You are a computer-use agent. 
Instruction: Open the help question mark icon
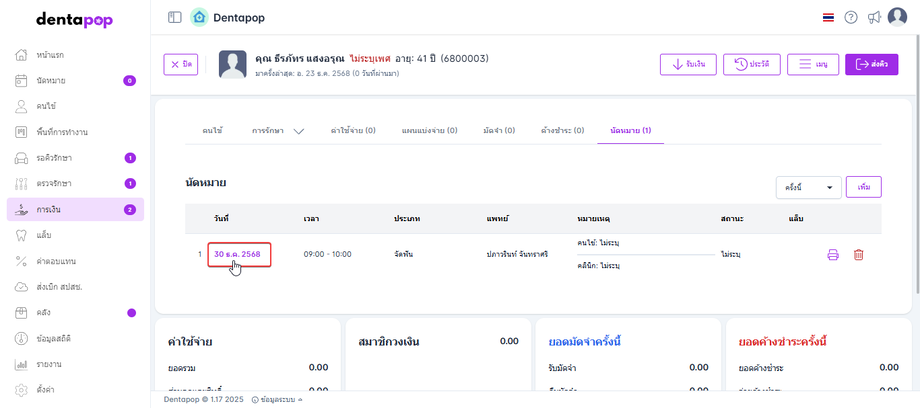[x=851, y=17]
